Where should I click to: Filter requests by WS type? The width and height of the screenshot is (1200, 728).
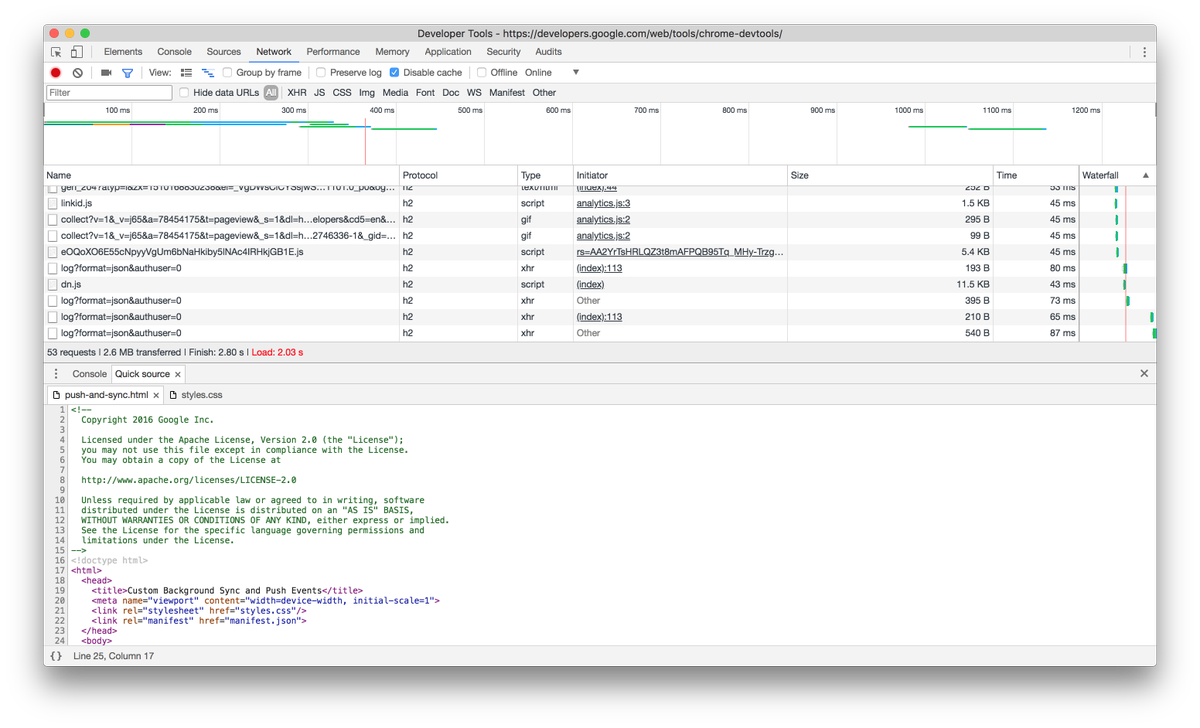tap(474, 92)
